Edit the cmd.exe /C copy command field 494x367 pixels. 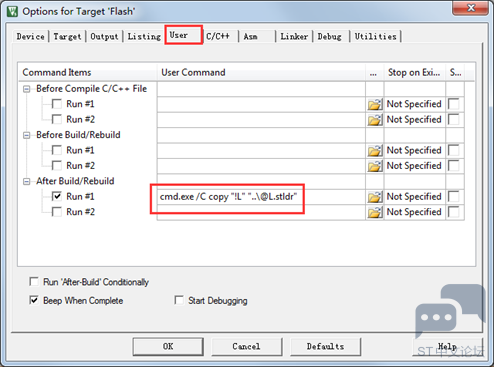(261, 197)
